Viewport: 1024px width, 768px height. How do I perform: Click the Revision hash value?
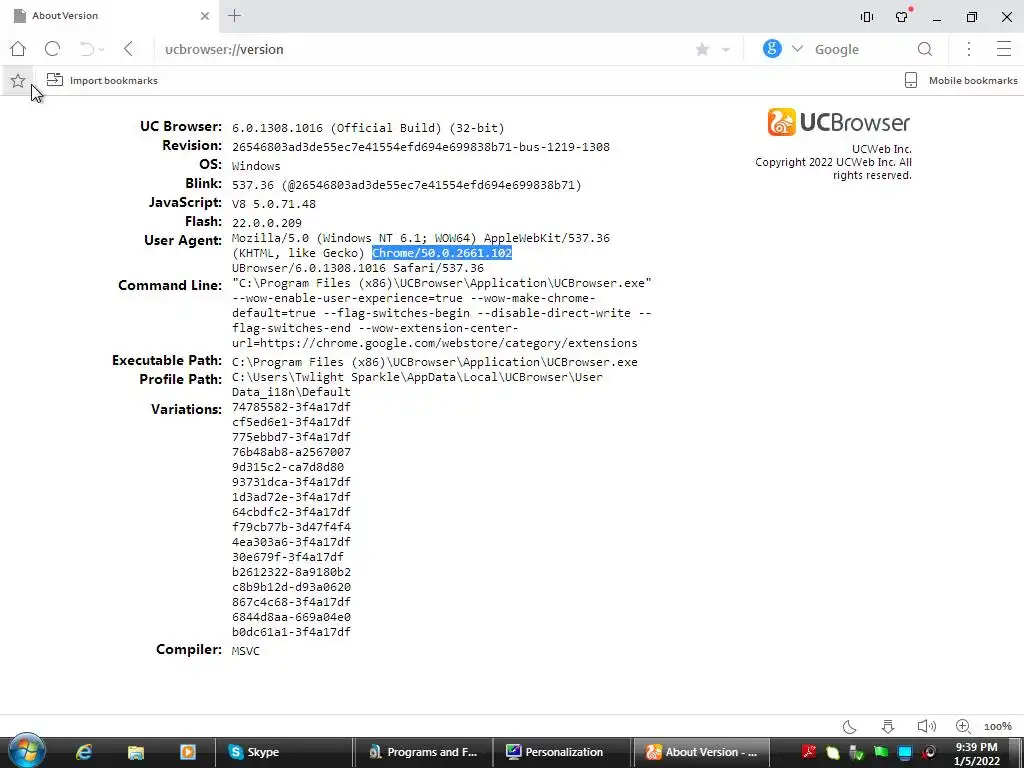pyautogui.click(x=421, y=147)
